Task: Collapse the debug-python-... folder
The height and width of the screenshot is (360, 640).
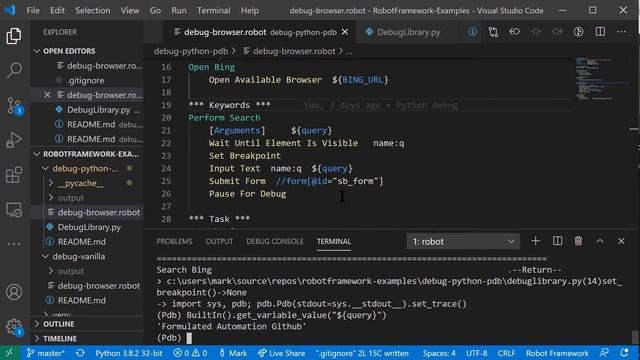Action: (45, 168)
